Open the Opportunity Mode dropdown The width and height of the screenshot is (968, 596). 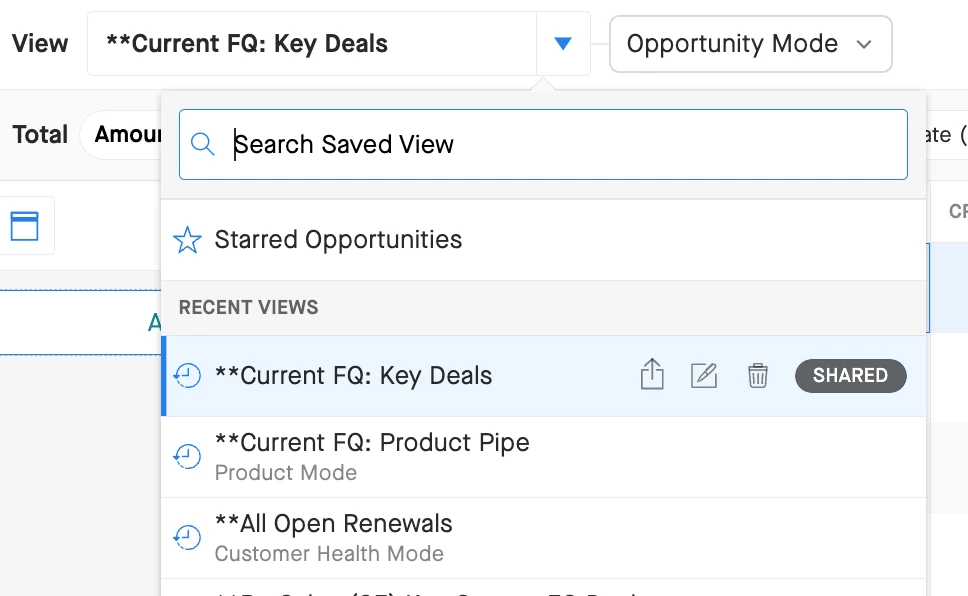pos(750,44)
